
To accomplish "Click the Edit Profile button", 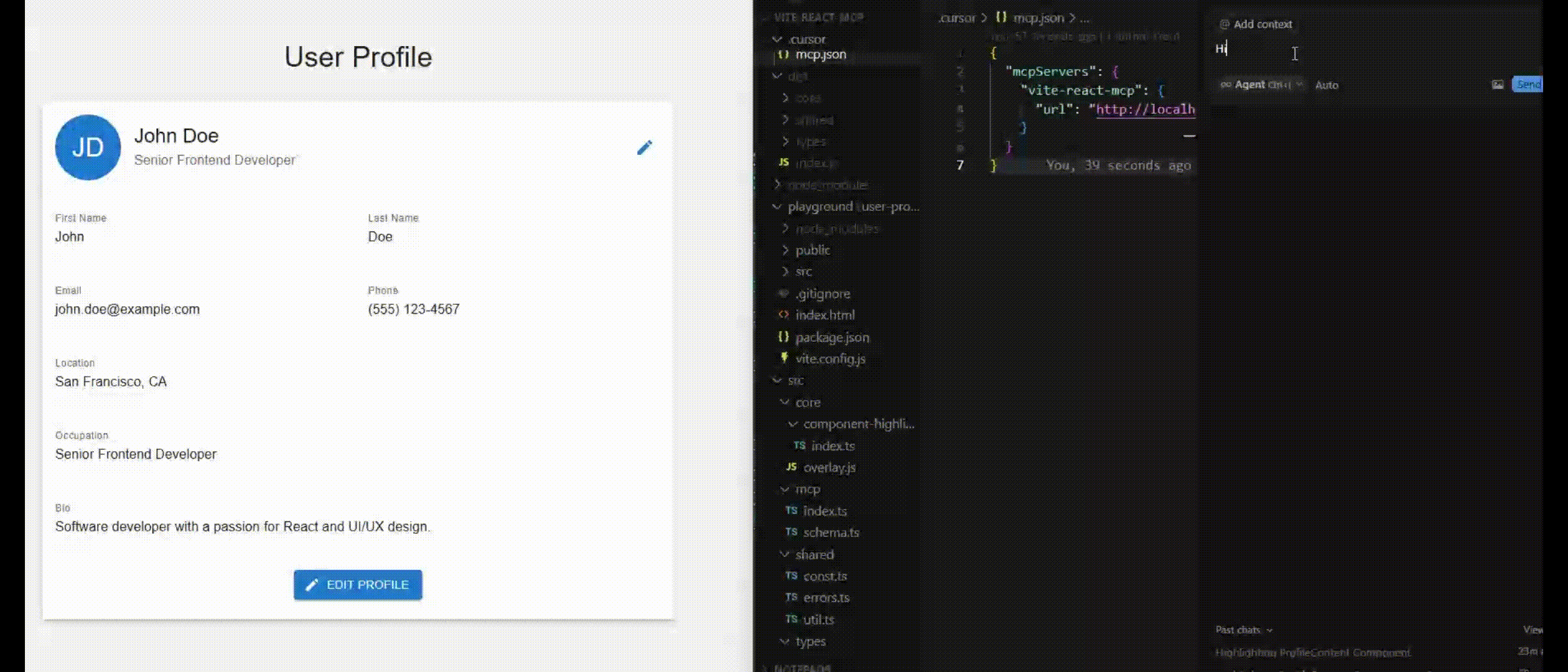I will coord(358,585).
